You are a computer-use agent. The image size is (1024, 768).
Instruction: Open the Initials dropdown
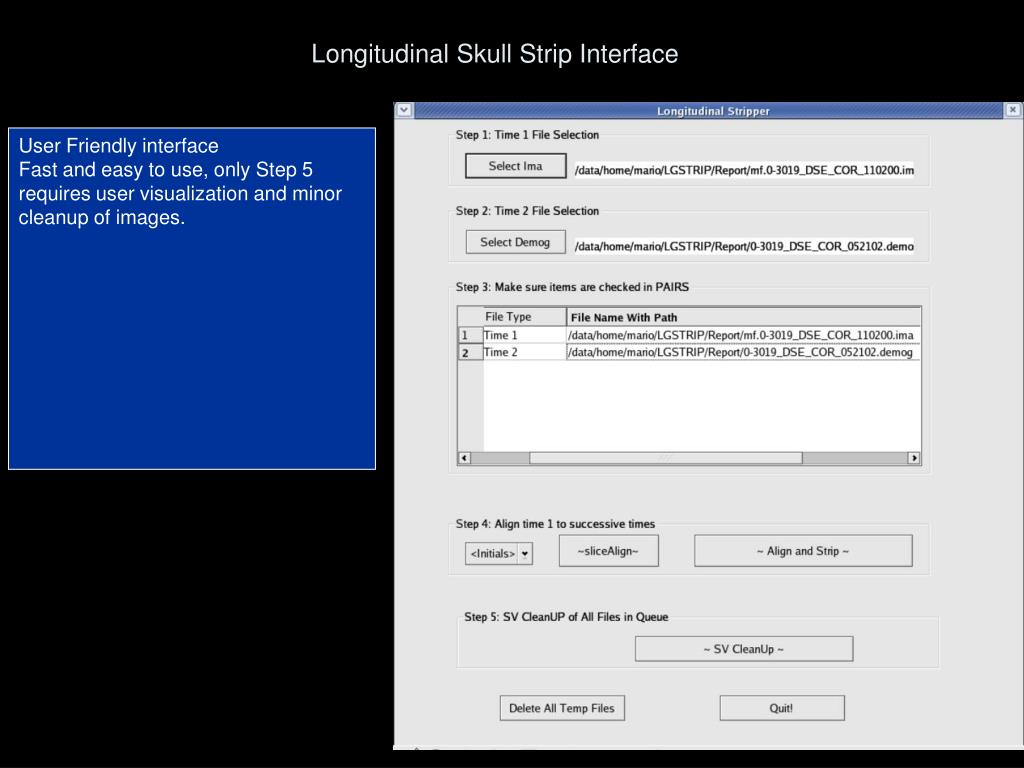click(x=499, y=553)
